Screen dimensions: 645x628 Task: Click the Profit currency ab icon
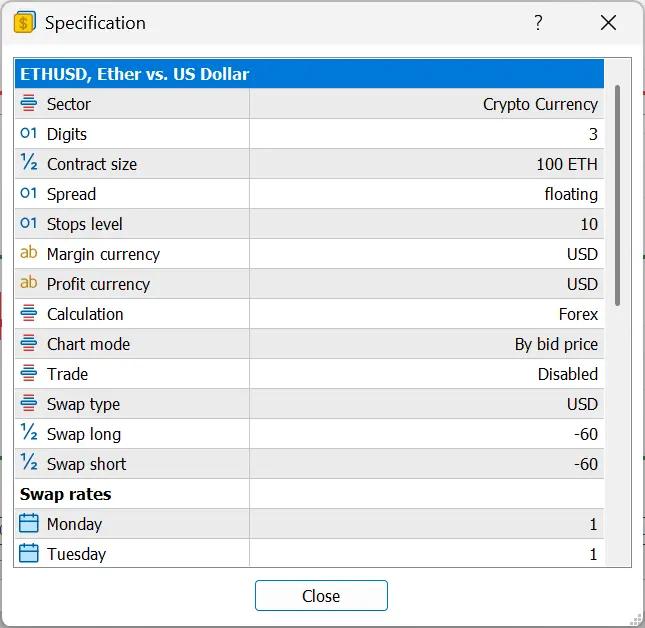click(x=29, y=283)
